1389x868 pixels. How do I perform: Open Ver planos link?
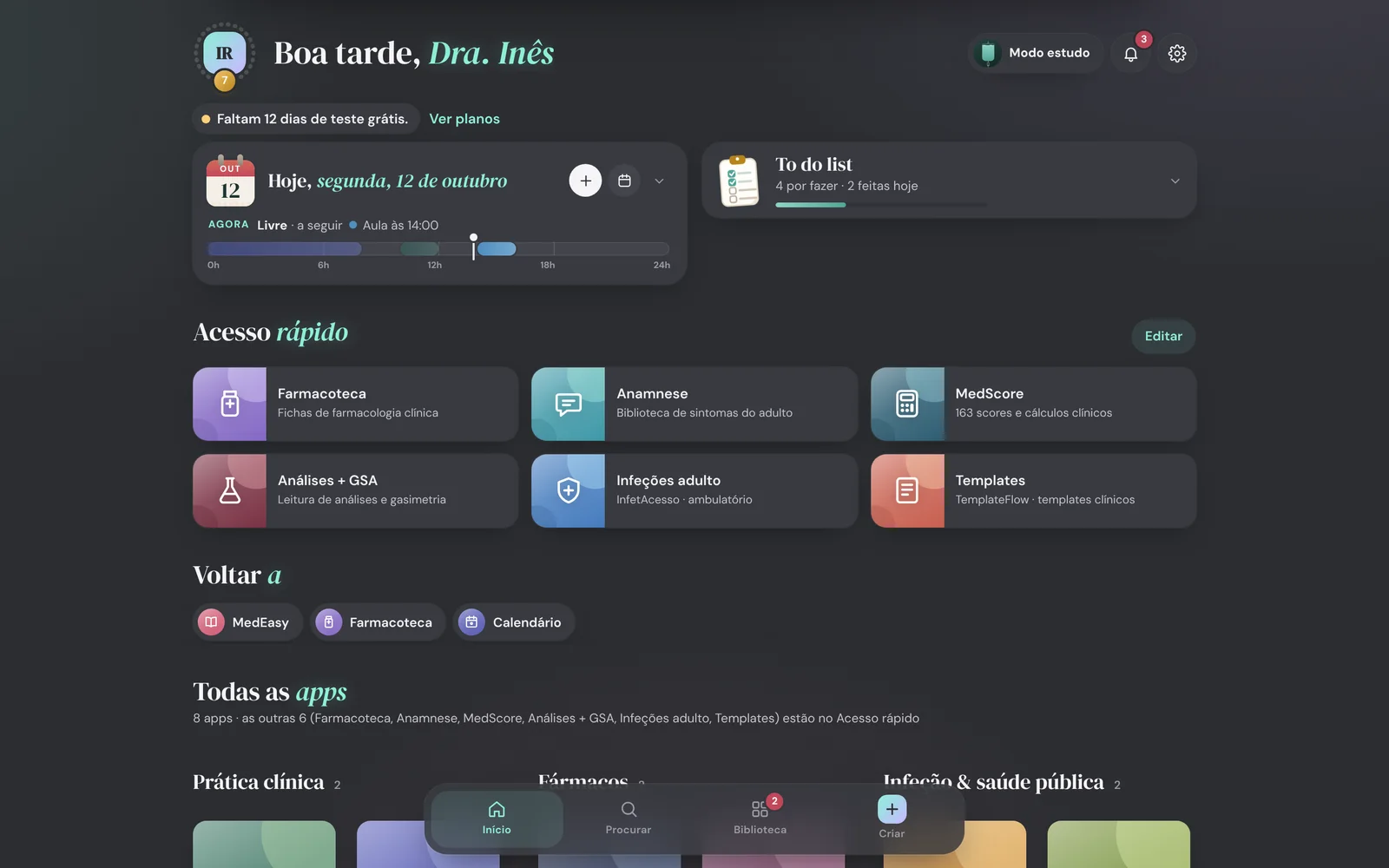click(x=464, y=119)
